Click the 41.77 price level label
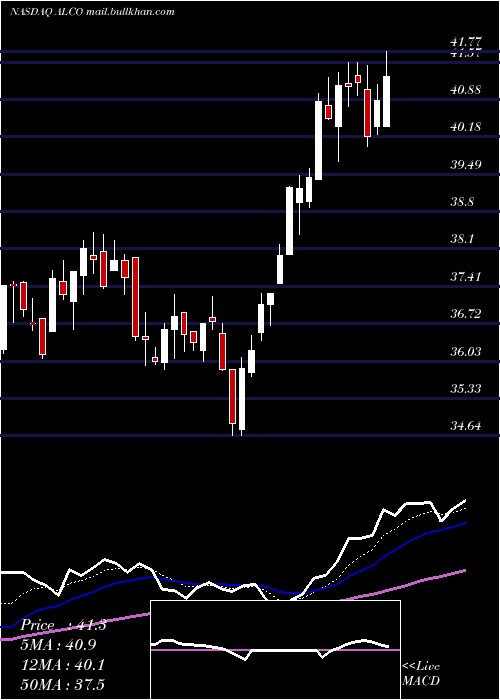The width and height of the screenshot is (500, 700). [x=467, y=42]
